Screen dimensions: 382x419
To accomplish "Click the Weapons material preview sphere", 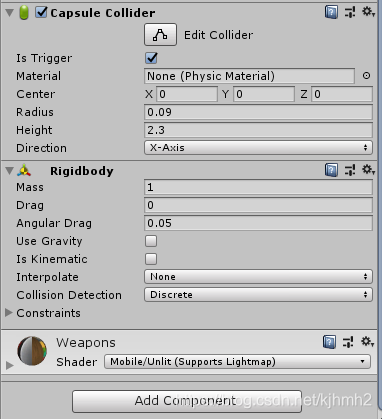I will (32, 351).
